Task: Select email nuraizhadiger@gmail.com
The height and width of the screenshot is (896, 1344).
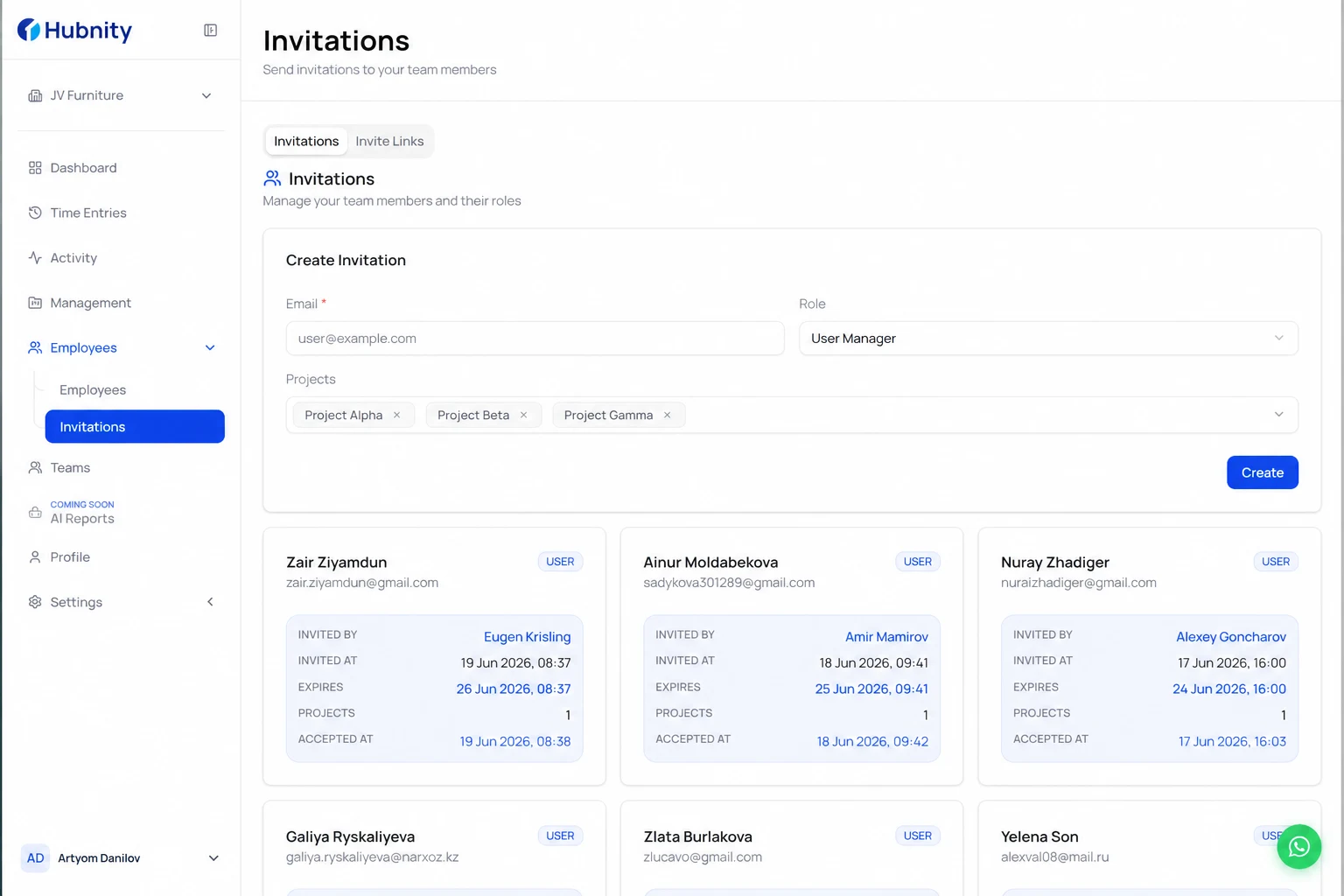Action: [1079, 583]
